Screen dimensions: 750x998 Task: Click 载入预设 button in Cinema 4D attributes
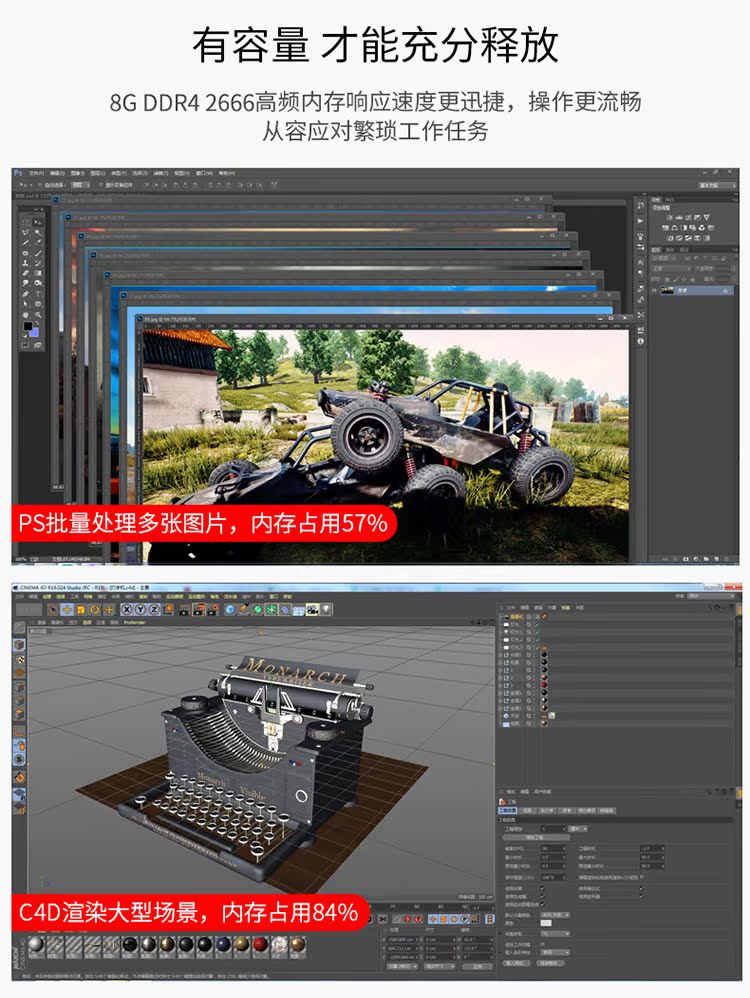[516, 963]
